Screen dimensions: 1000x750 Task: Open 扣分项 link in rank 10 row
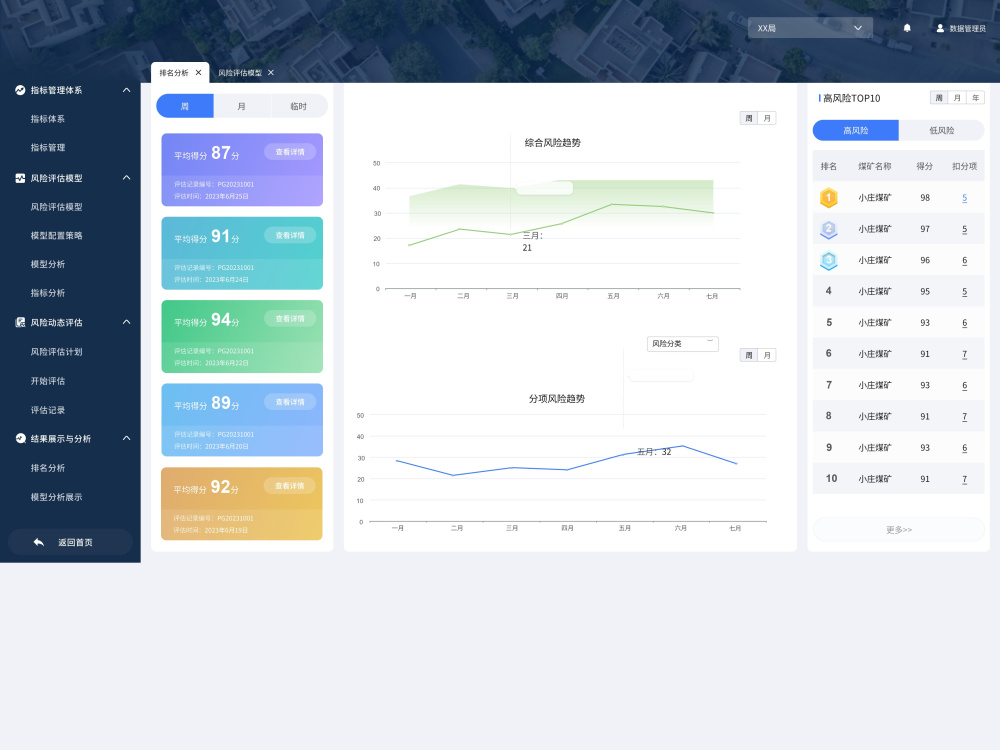tap(964, 479)
